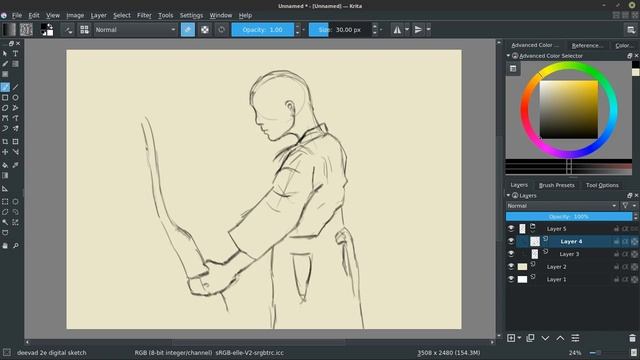Viewport: 640px width, 360px height.
Task: Open the brush editor settings icon
Action: pos(69,30)
